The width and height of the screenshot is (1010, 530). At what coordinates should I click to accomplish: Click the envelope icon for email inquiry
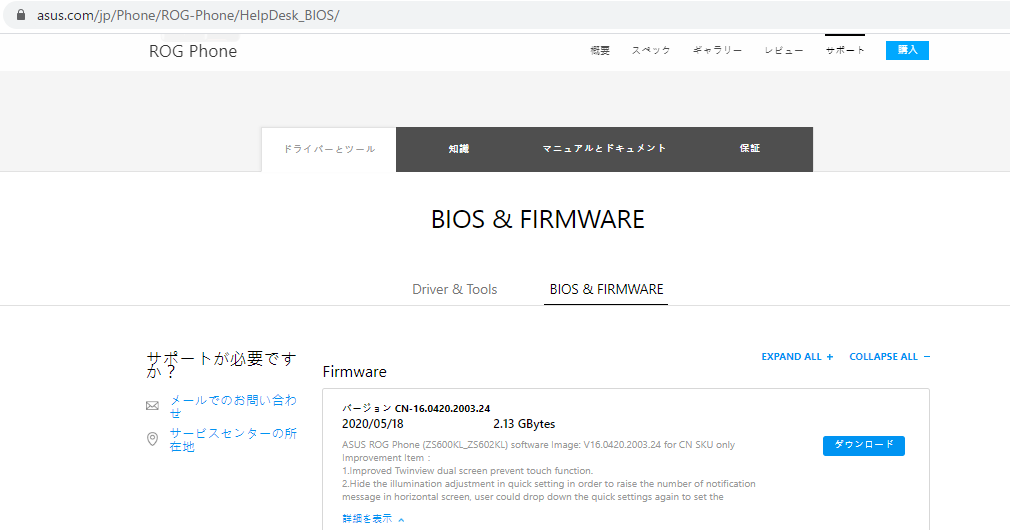tap(152, 406)
